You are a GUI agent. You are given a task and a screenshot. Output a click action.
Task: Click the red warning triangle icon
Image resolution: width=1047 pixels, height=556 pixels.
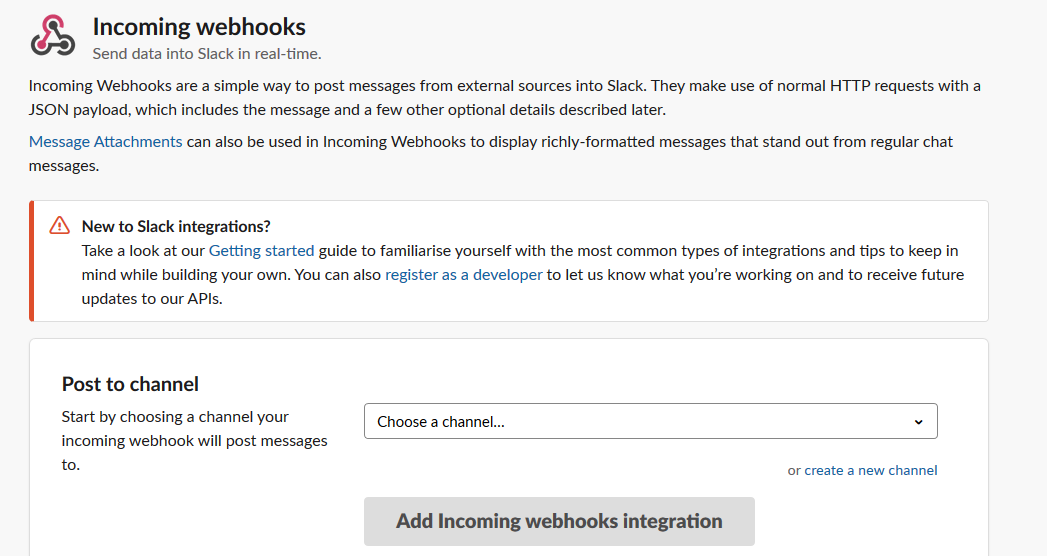point(60,225)
